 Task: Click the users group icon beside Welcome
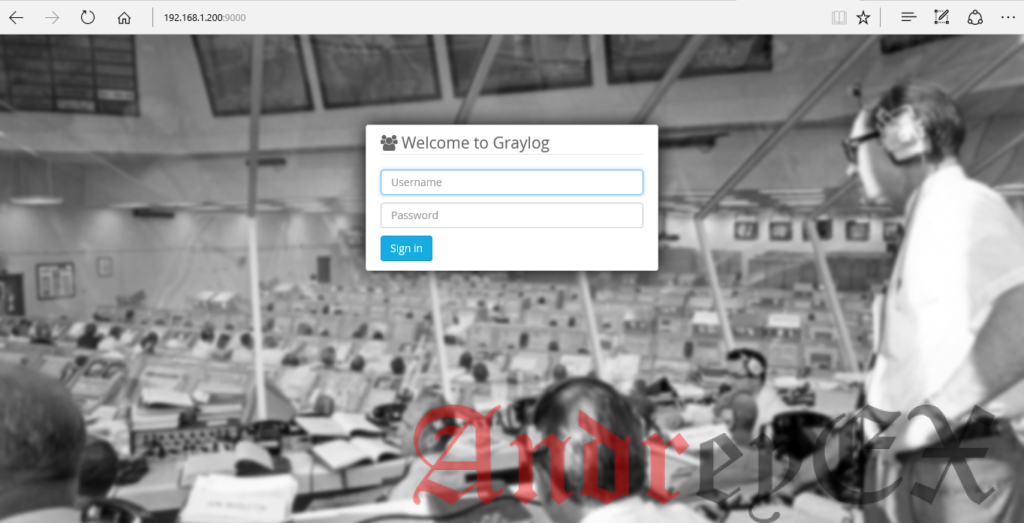(389, 143)
